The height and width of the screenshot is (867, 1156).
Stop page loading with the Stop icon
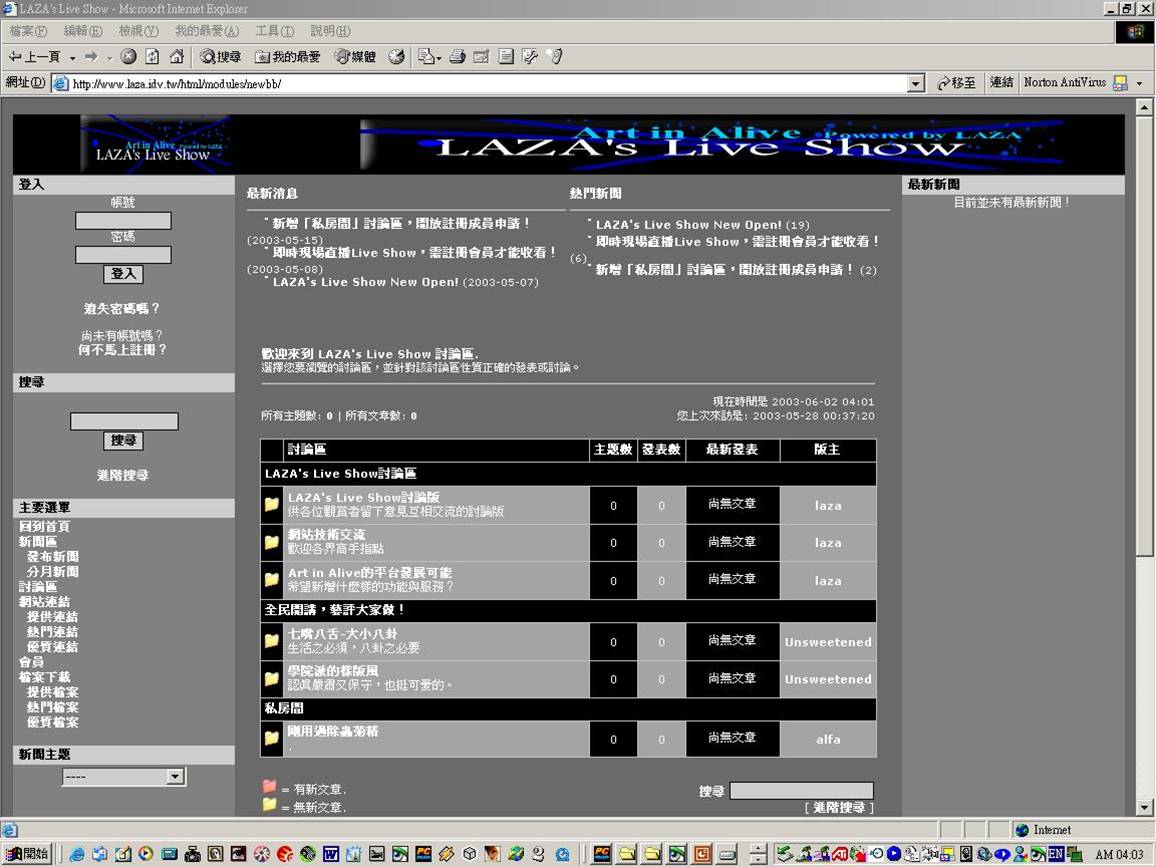click(128, 57)
